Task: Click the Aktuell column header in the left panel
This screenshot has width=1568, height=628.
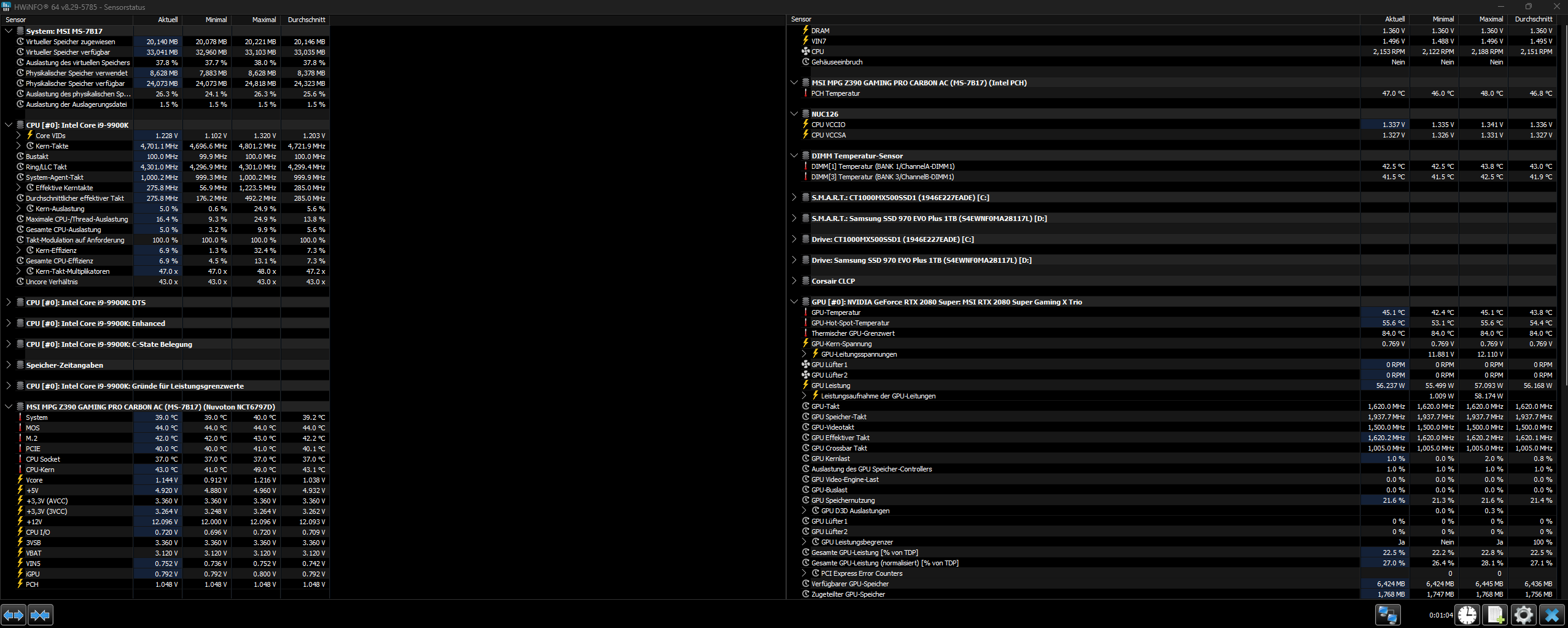Action: 158,20
